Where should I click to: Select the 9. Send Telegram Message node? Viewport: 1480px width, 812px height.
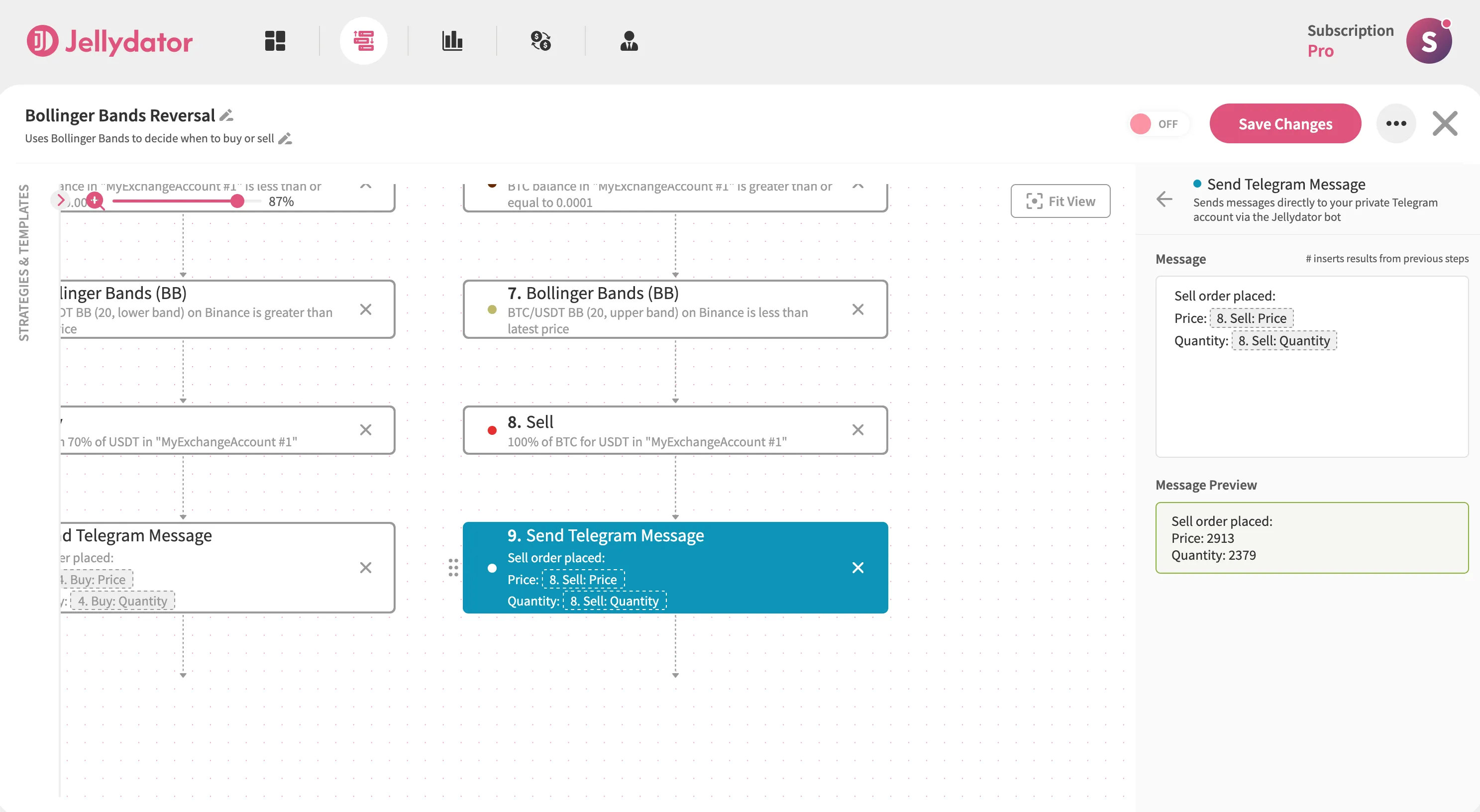(675, 568)
